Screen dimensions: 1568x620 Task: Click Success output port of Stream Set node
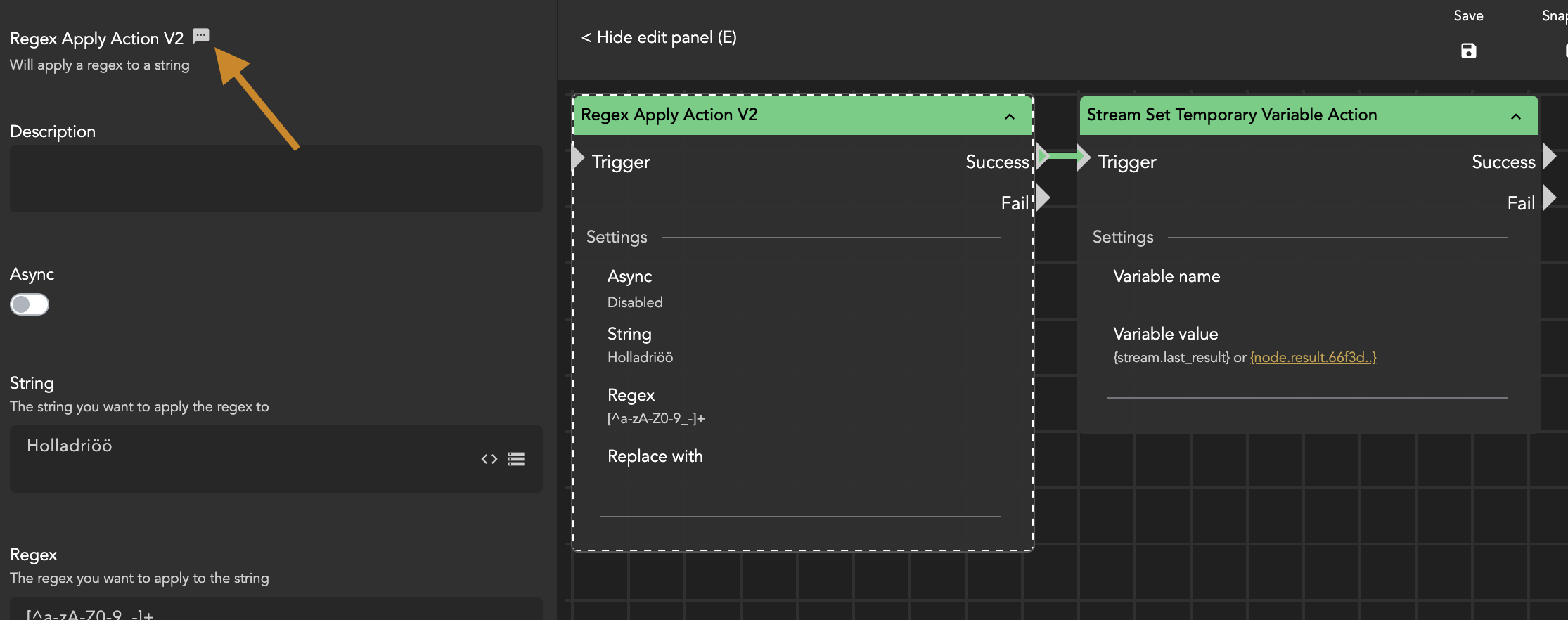(1549, 157)
